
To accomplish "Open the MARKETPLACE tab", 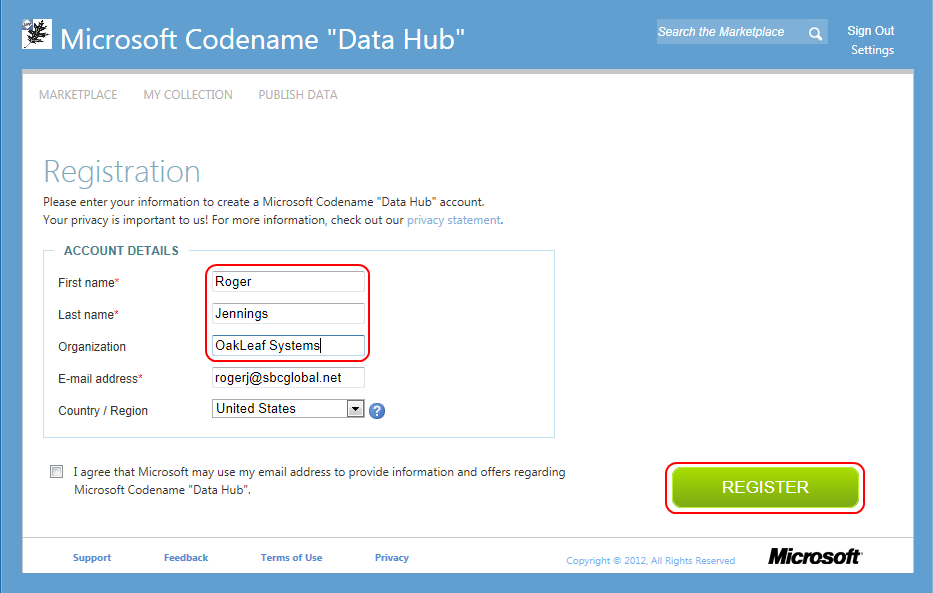I will (x=78, y=95).
